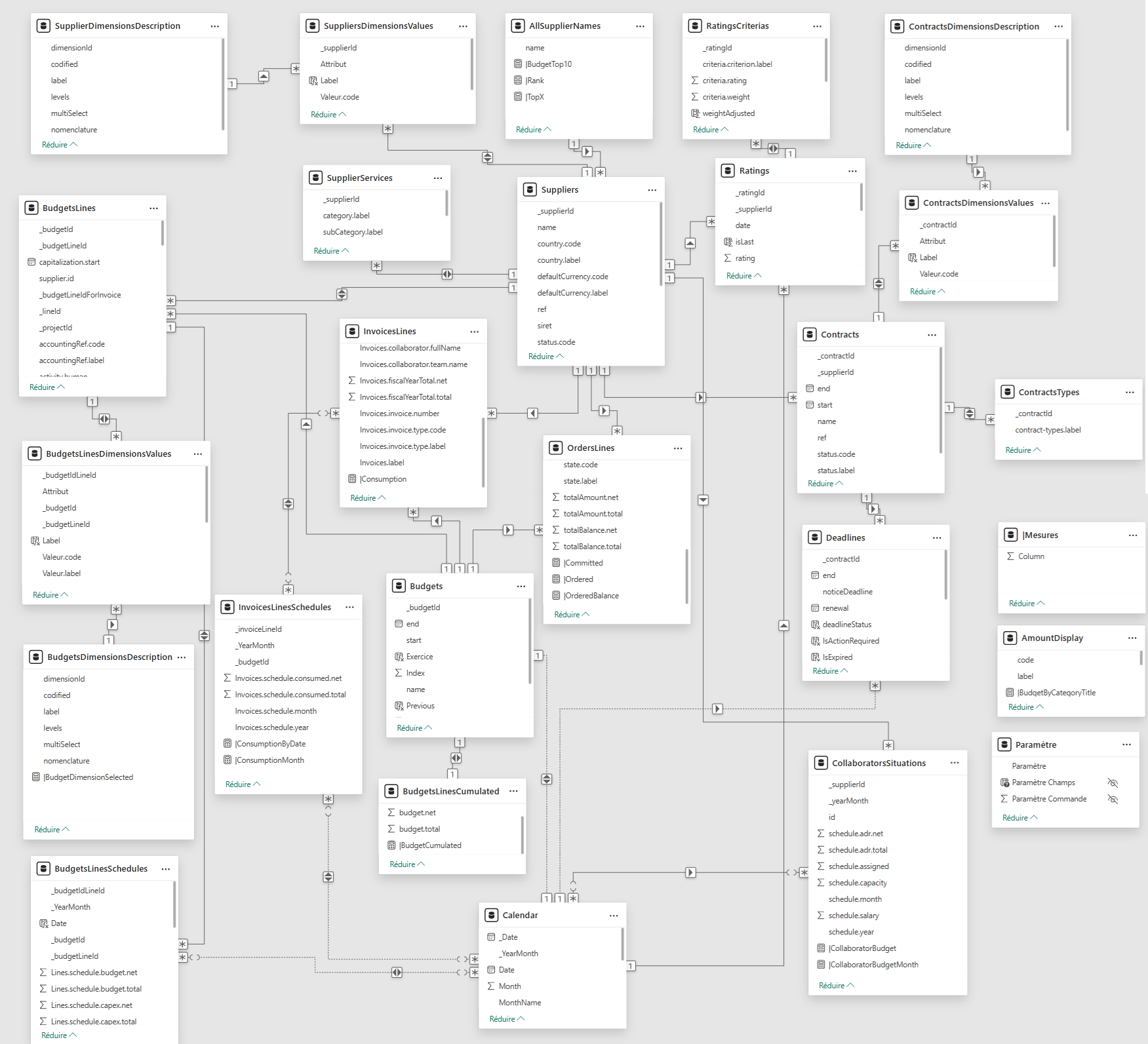1148x1044 pixels.
Task: Click the OrdersLines table scrollbar
Action: [x=686, y=575]
